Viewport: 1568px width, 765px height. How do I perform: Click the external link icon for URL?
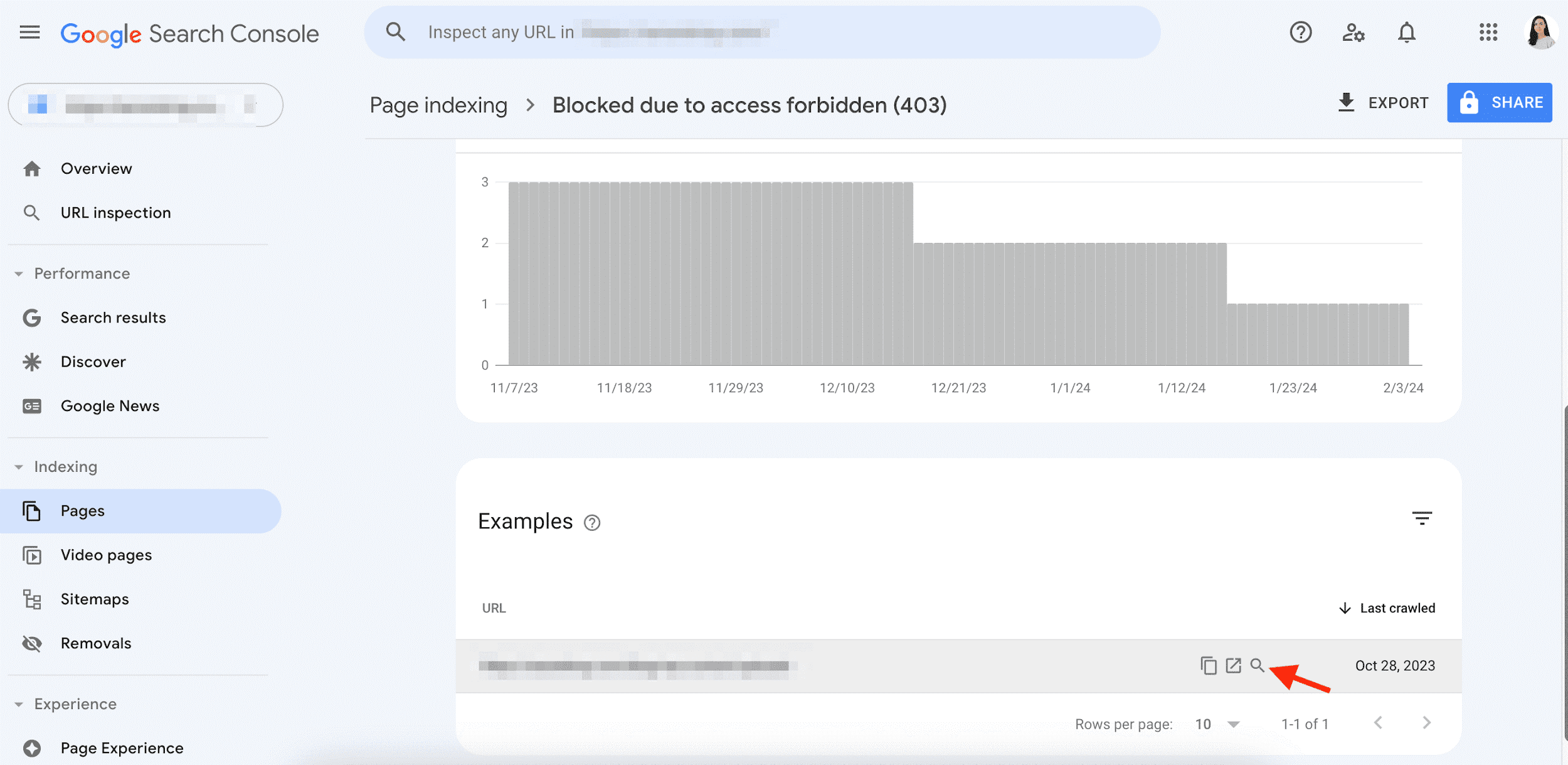[1232, 665]
